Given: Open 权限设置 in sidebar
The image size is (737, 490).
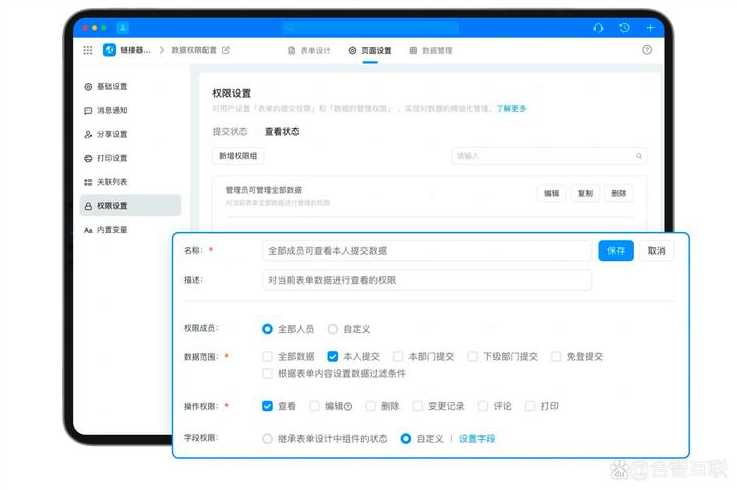Looking at the screenshot, I should [x=130, y=205].
